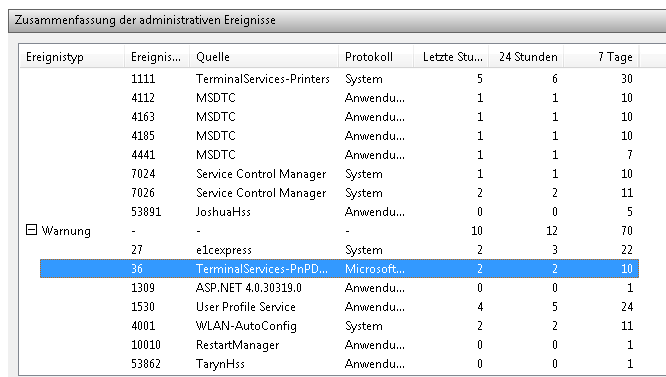The height and width of the screenshot is (377, 666).
Task: Click event ID 10010 cell
Action: coord(146,345)
